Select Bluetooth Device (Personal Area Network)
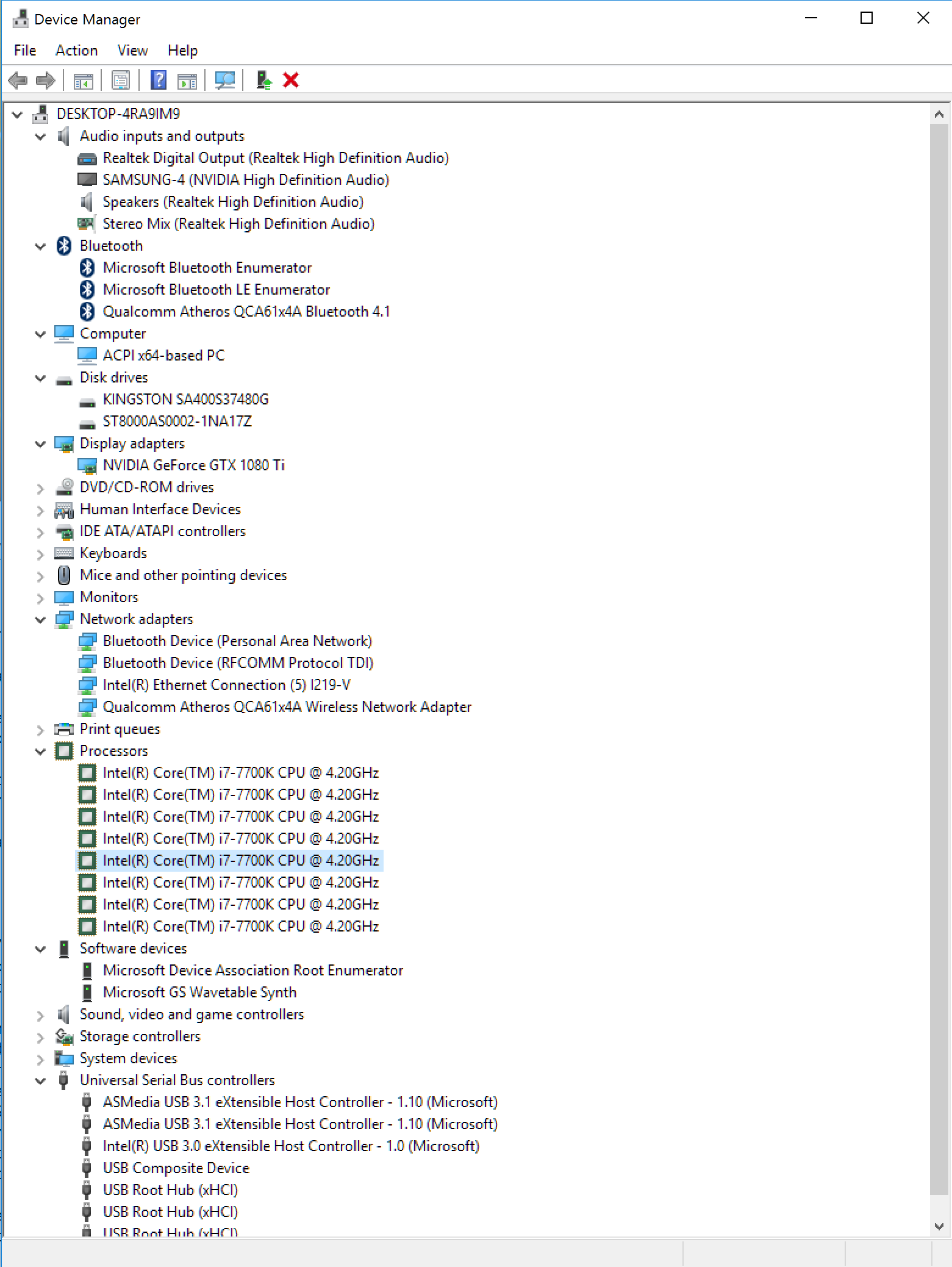Image resolution: width=952 pixels, height=1267 pixels. coord(237,641)
